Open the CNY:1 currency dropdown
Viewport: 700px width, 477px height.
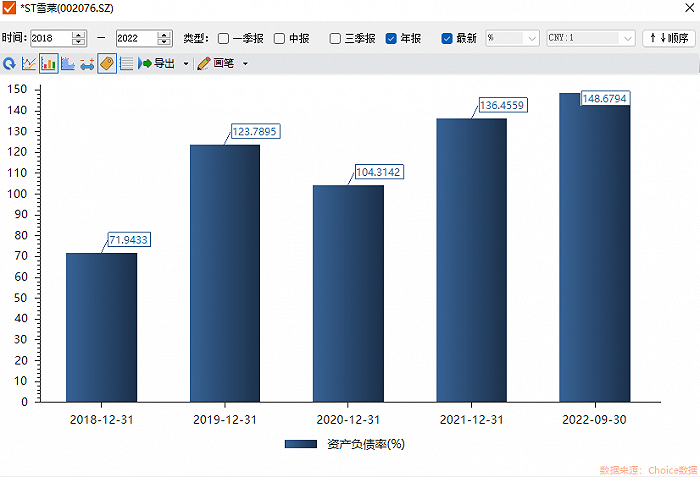(590, 38)
